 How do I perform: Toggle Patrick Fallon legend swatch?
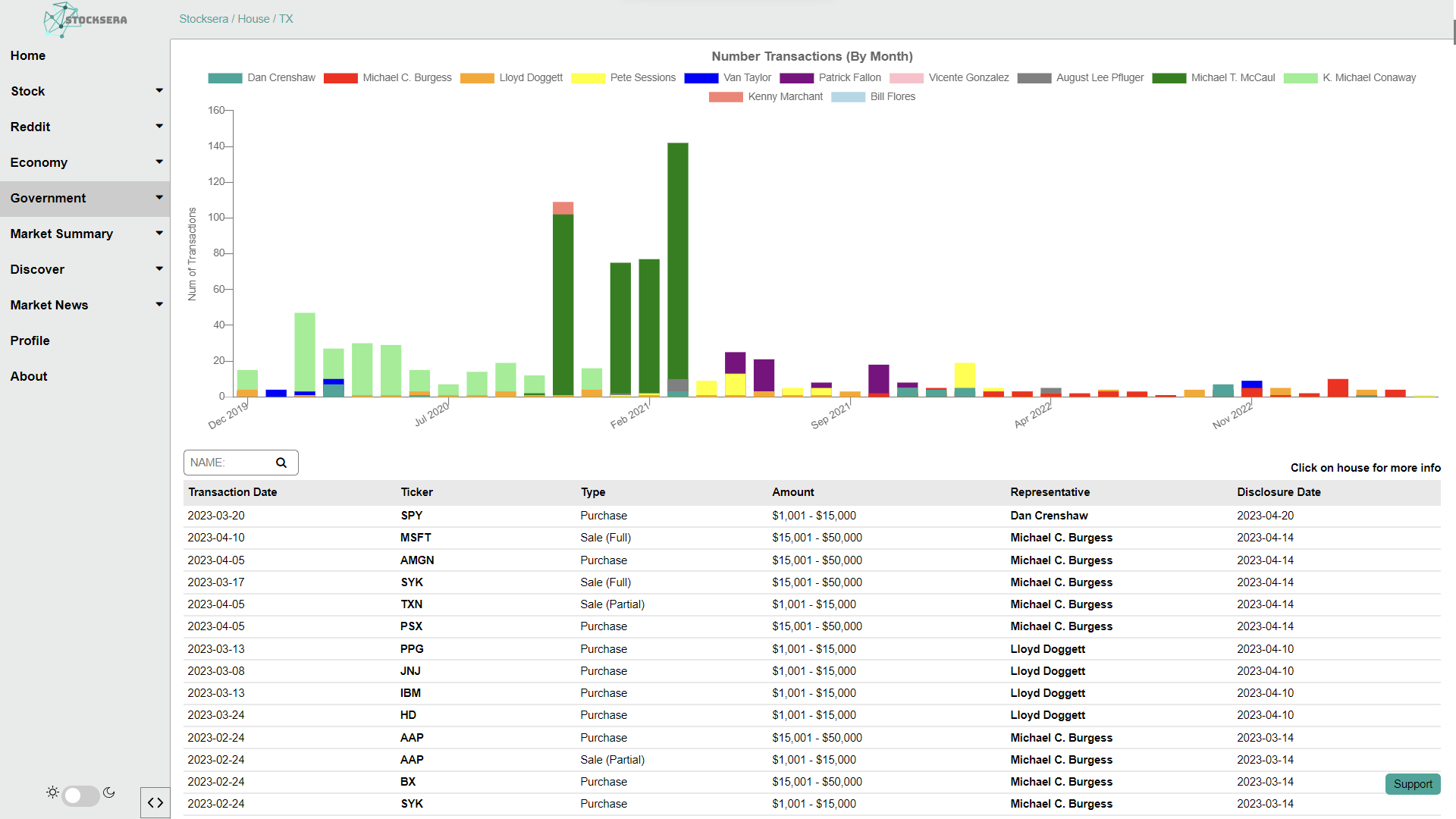point(796,77)
